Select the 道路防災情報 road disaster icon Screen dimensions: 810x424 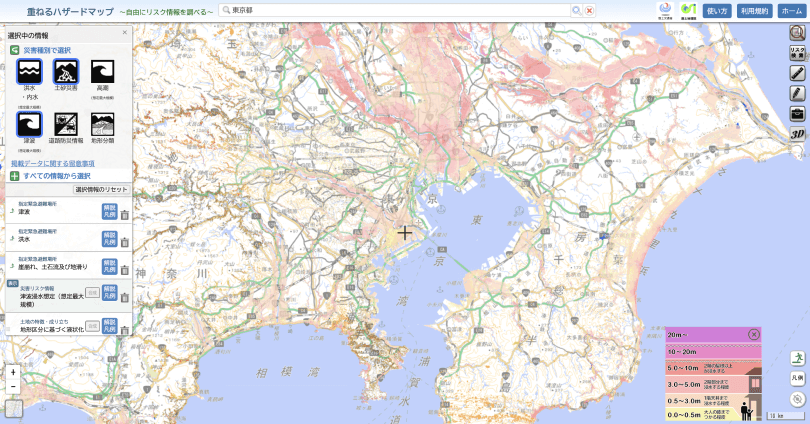click(x=66, y=124)
